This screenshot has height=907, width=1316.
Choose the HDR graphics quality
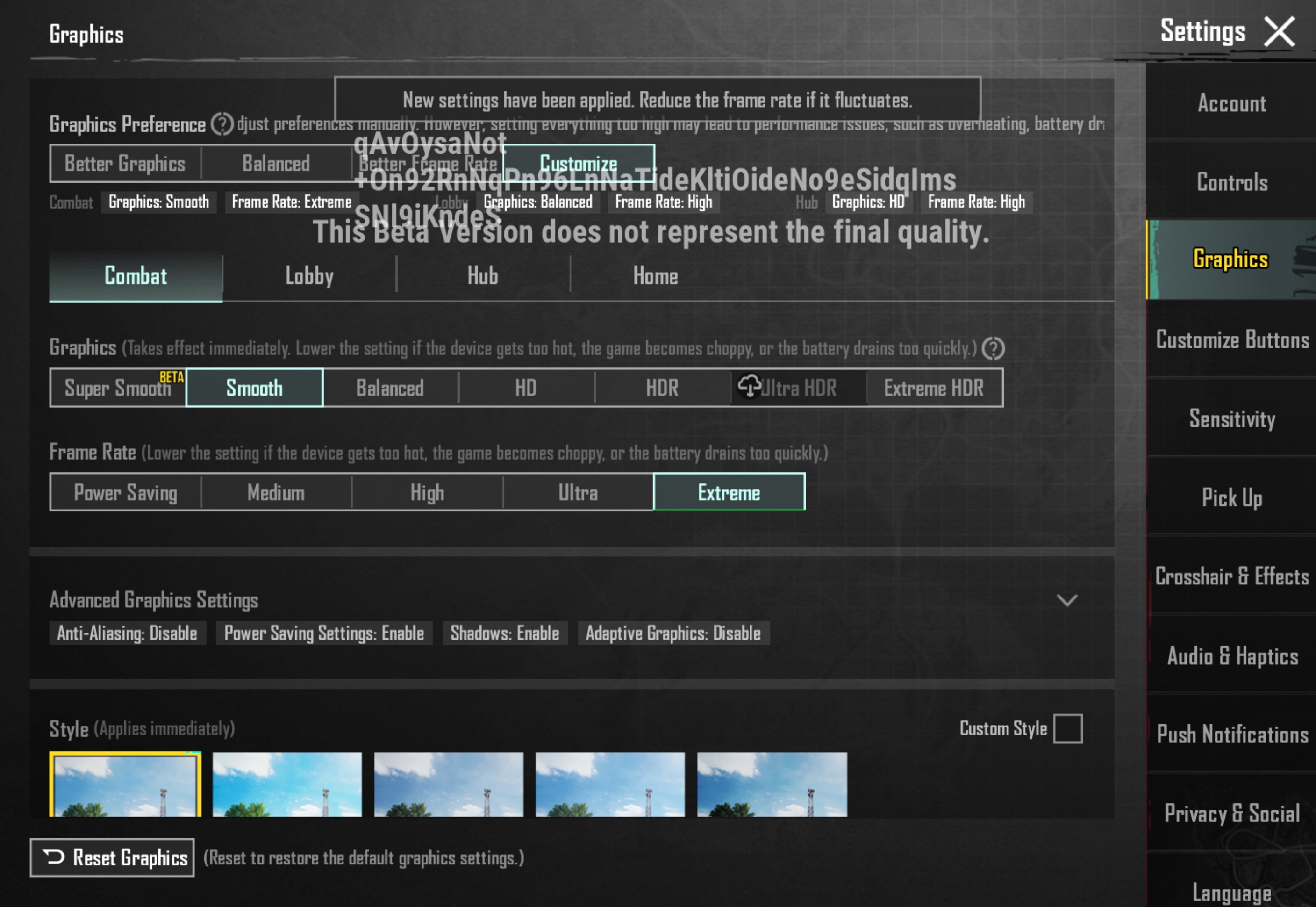pyautogui.click(x=662, y=388)
